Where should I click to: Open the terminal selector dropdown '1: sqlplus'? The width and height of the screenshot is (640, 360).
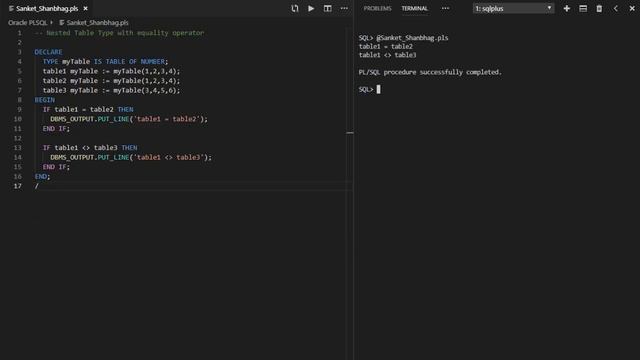click(513, 9)
